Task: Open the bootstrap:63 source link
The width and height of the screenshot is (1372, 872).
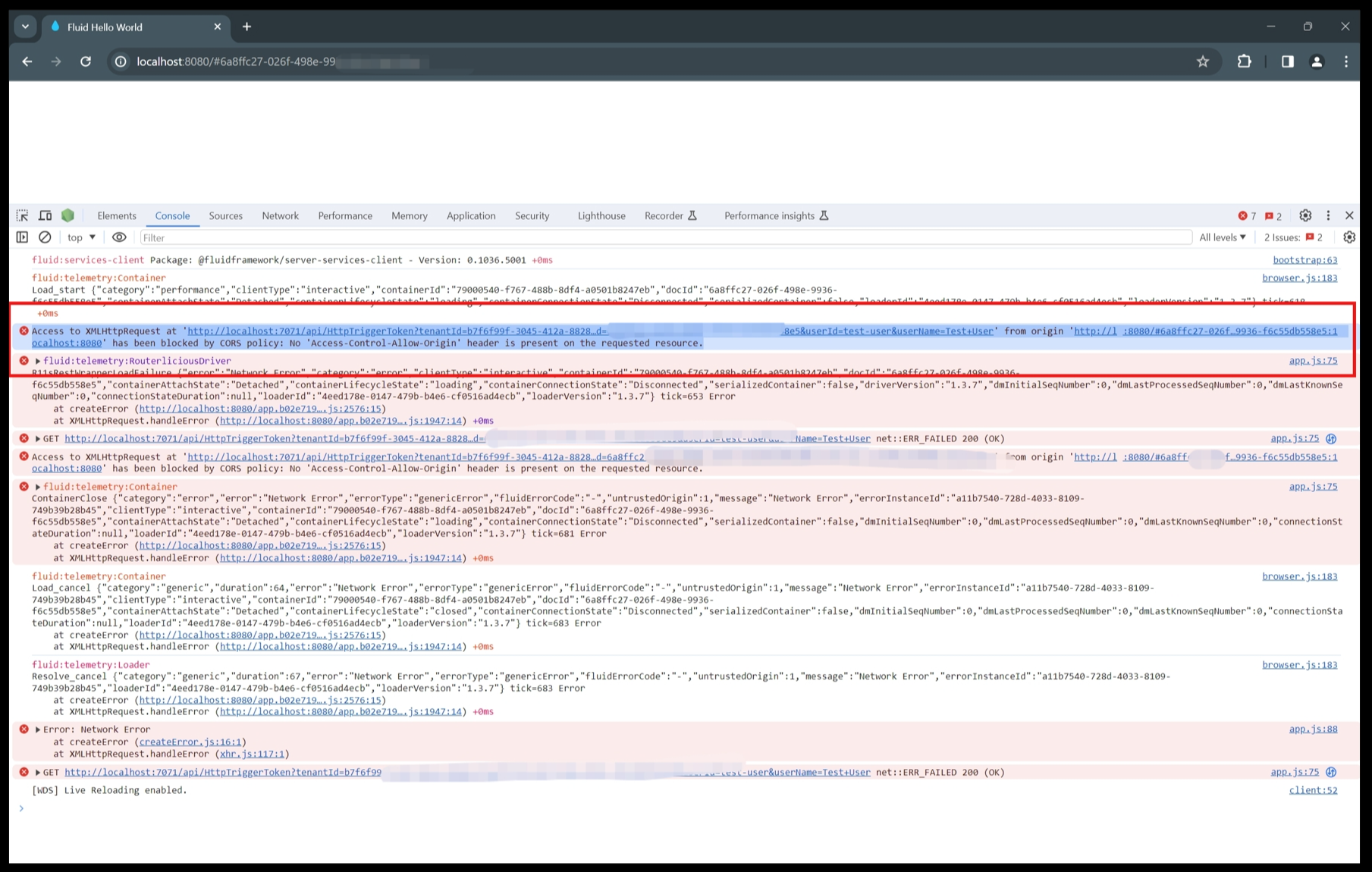Action: 1304,260
